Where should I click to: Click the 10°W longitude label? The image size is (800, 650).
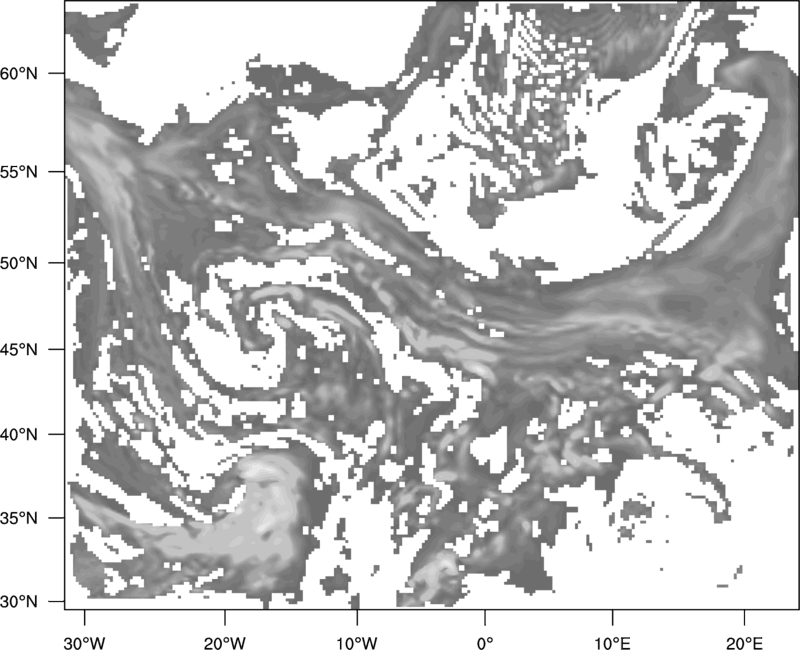[357, 643]
